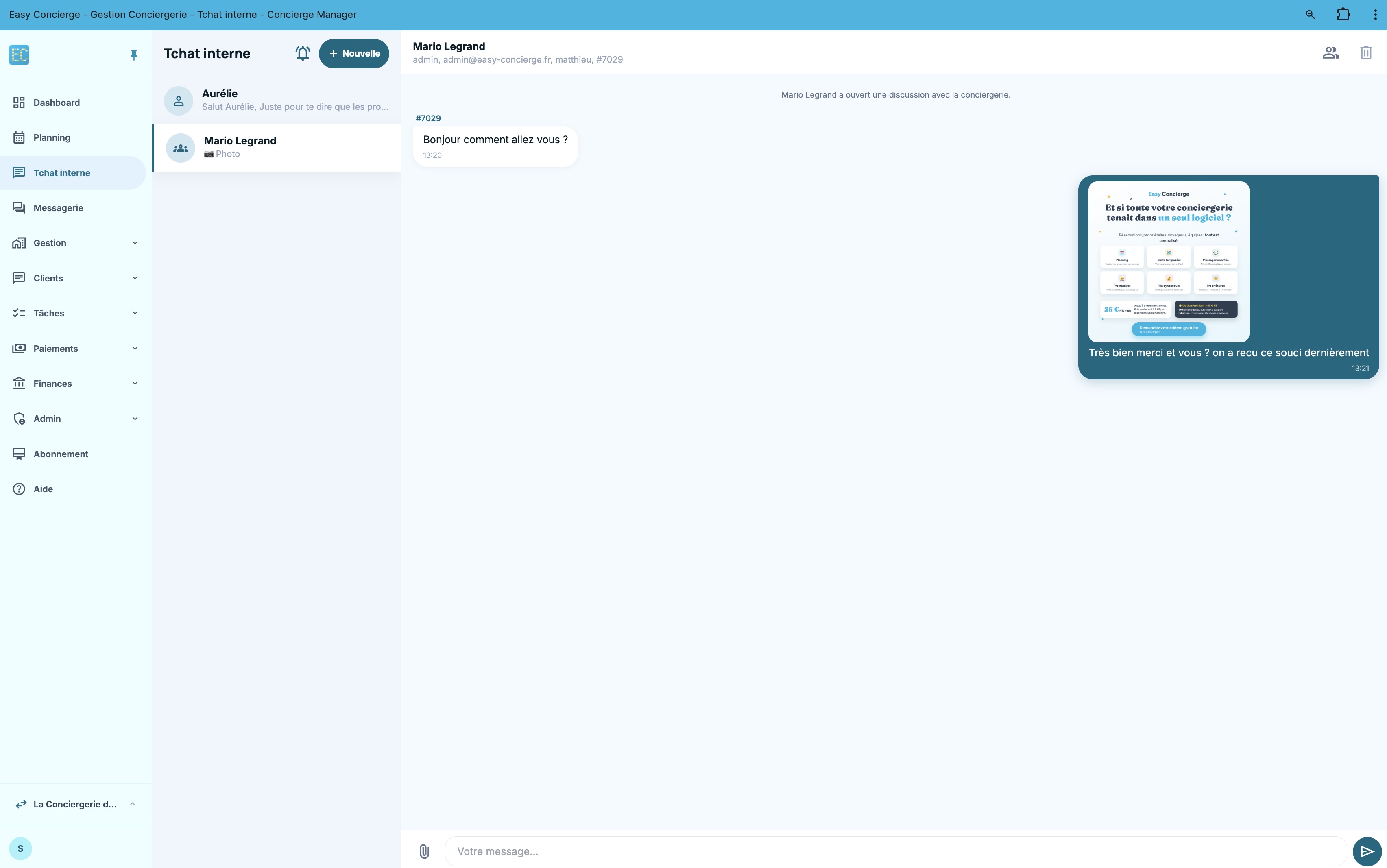Open the Aurélie conversation
1387x868 pixels.
pyautogui.click(x=277, y=100)
